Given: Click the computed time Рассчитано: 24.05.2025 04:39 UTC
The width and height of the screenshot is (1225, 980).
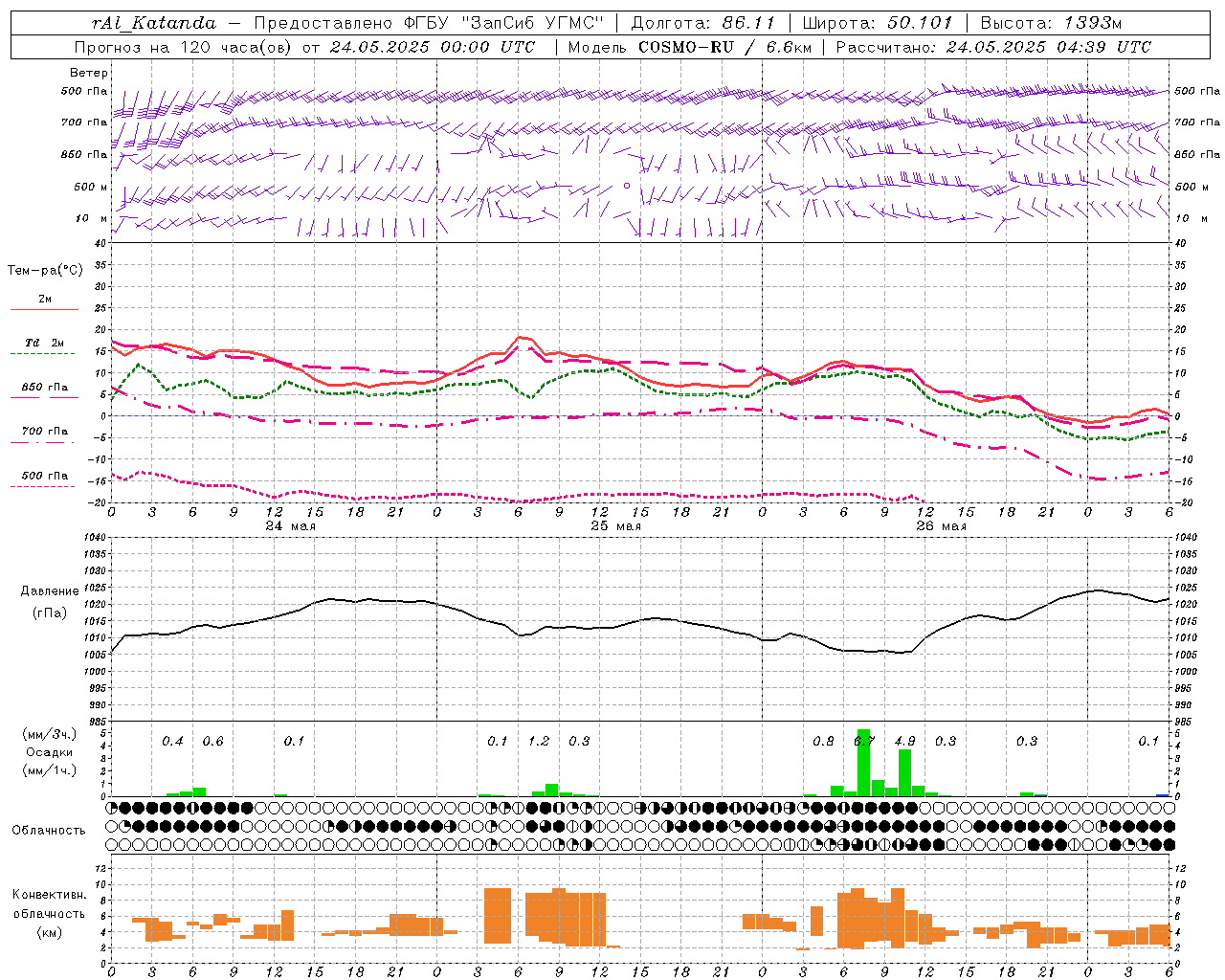Looking at the screenshot, I should 993,47.
